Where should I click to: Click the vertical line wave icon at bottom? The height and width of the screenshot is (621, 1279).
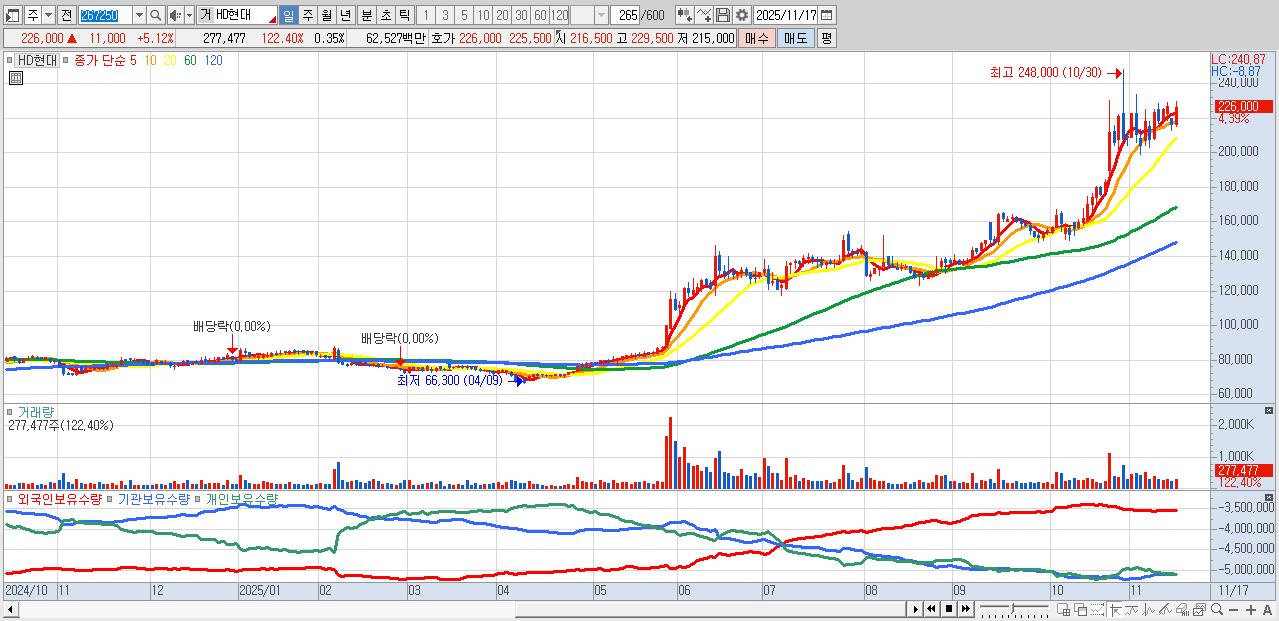[x=1149, y=609]
